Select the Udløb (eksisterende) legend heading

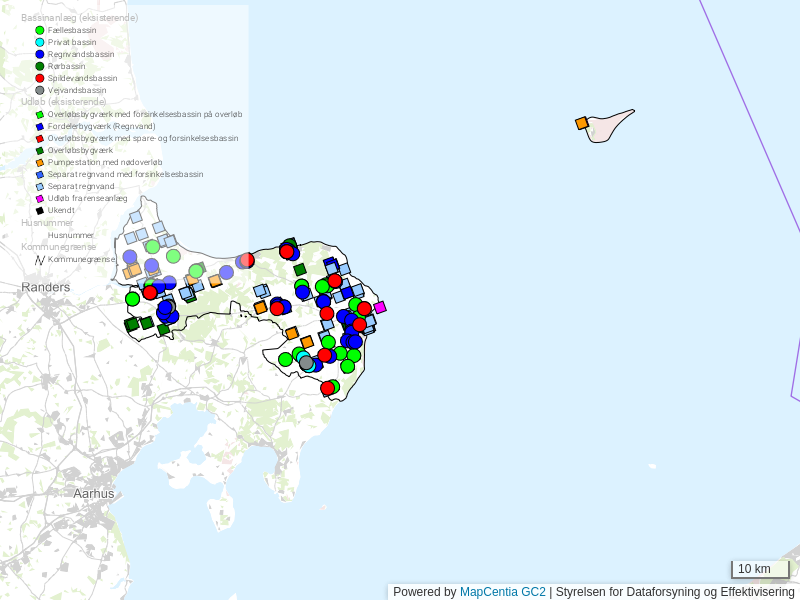63,102
